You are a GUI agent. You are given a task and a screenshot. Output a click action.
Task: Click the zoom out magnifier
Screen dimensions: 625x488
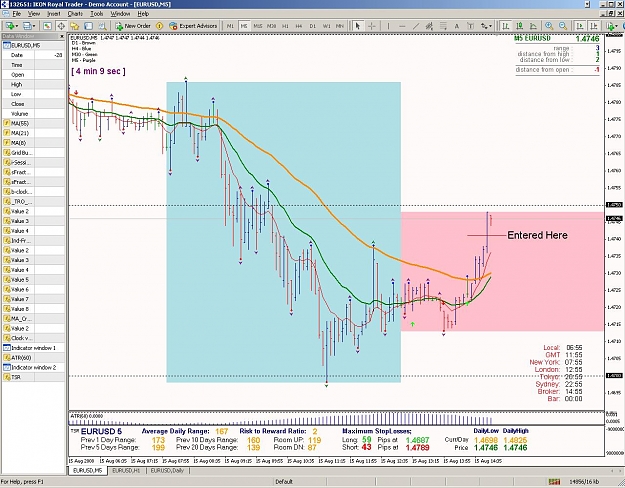tap(563, 26)
